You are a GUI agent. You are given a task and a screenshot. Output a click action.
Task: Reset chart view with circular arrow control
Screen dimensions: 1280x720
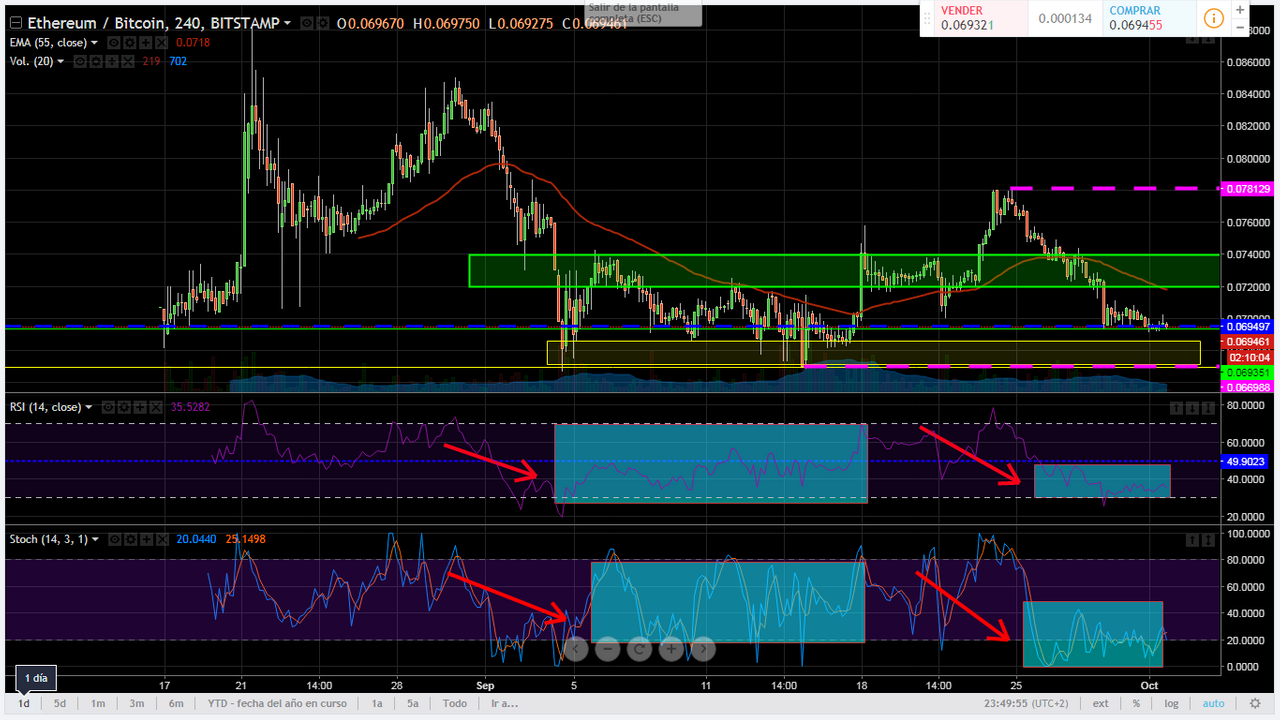pos(639,649)
